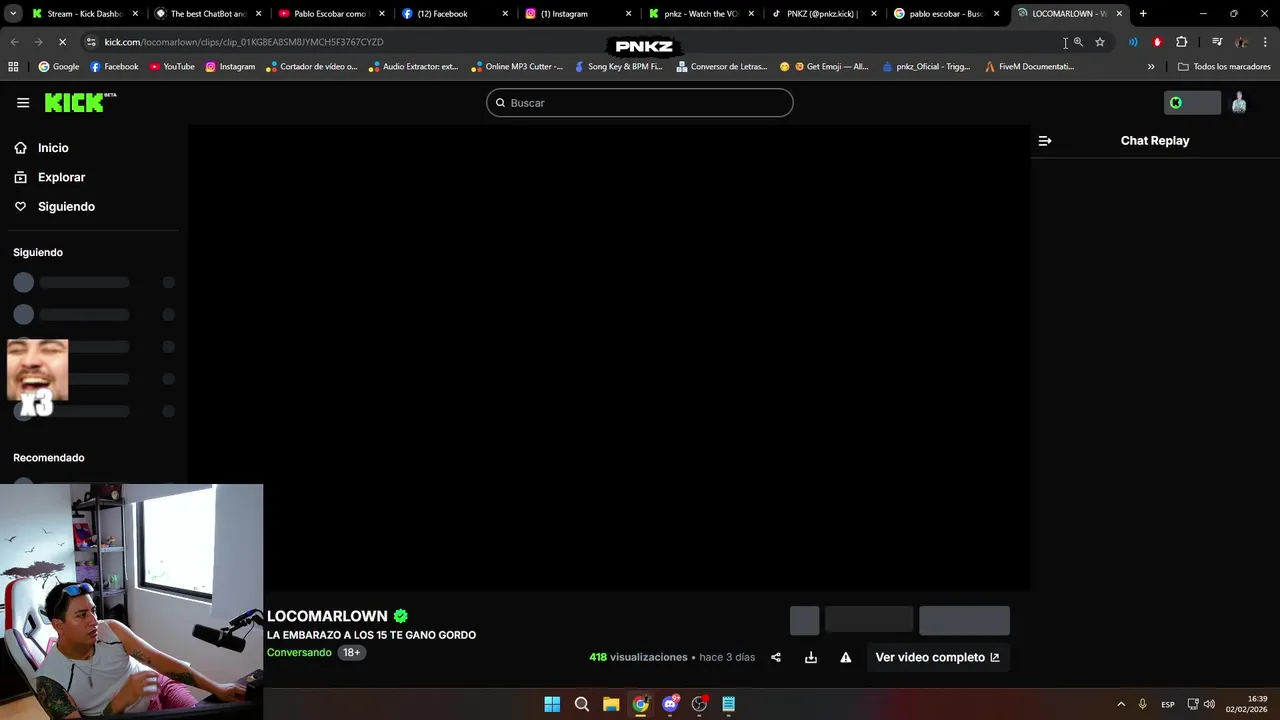Open the Windows Start menu

(x=552, y=704)
